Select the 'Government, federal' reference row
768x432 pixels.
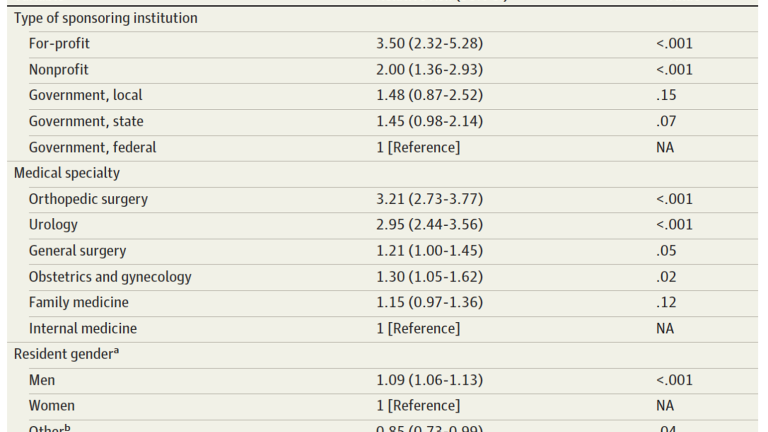pos(383,147)
